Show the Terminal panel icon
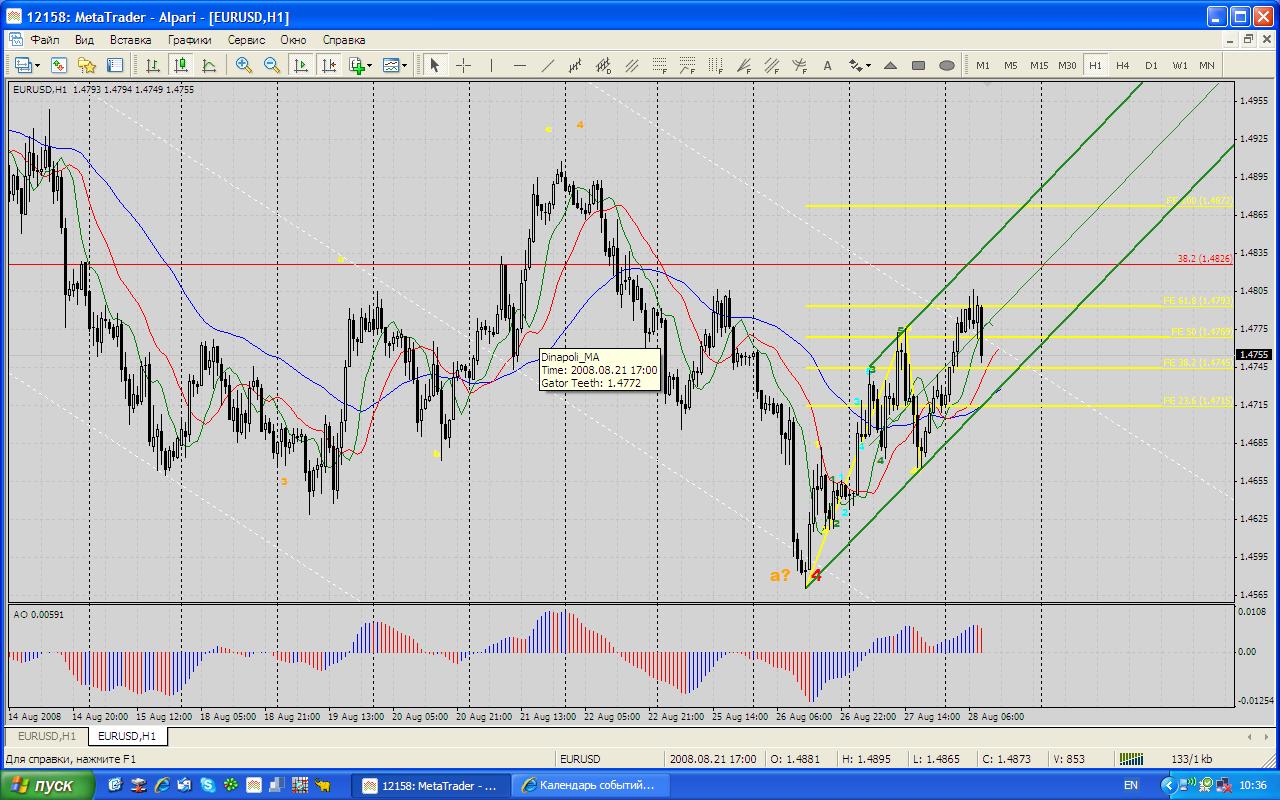This screenshot has width=1280, height=800. click(x=115, y=65)
